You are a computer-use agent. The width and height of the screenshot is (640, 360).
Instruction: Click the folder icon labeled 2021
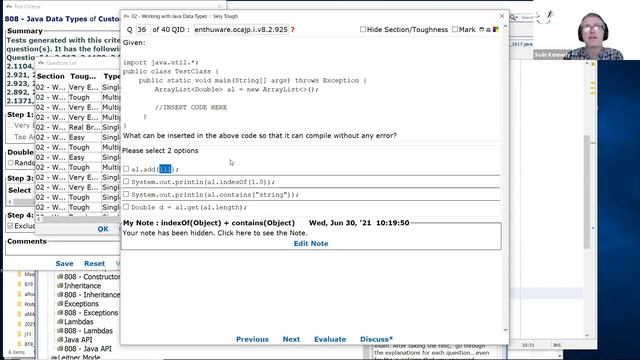[x=19, y=324]
